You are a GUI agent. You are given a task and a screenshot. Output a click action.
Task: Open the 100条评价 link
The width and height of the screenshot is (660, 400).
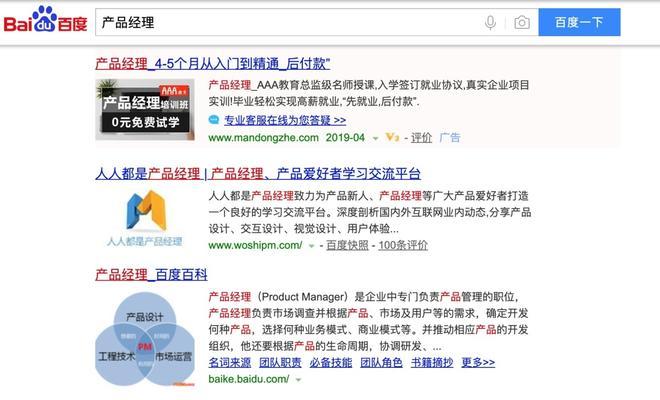pyautogui.click(x=403, y=245)
